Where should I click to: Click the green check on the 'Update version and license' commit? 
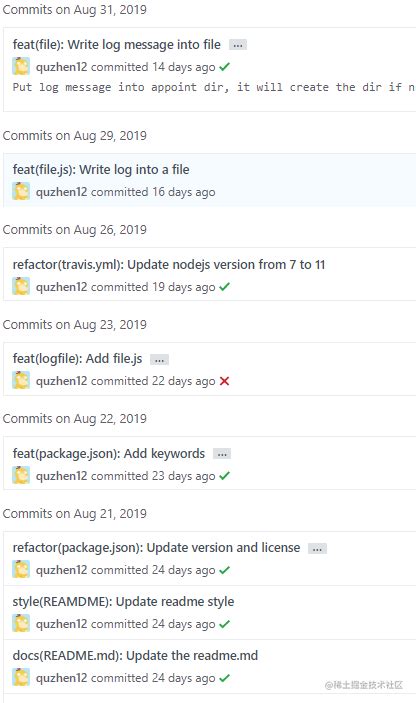click(x=225, y=570)
